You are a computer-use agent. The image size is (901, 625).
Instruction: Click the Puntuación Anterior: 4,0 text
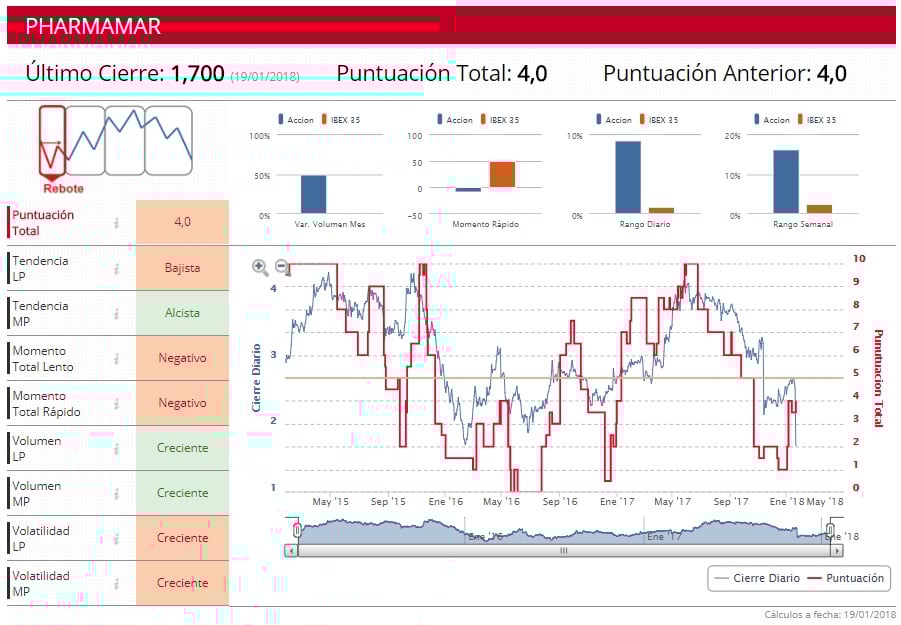(725, 74)
